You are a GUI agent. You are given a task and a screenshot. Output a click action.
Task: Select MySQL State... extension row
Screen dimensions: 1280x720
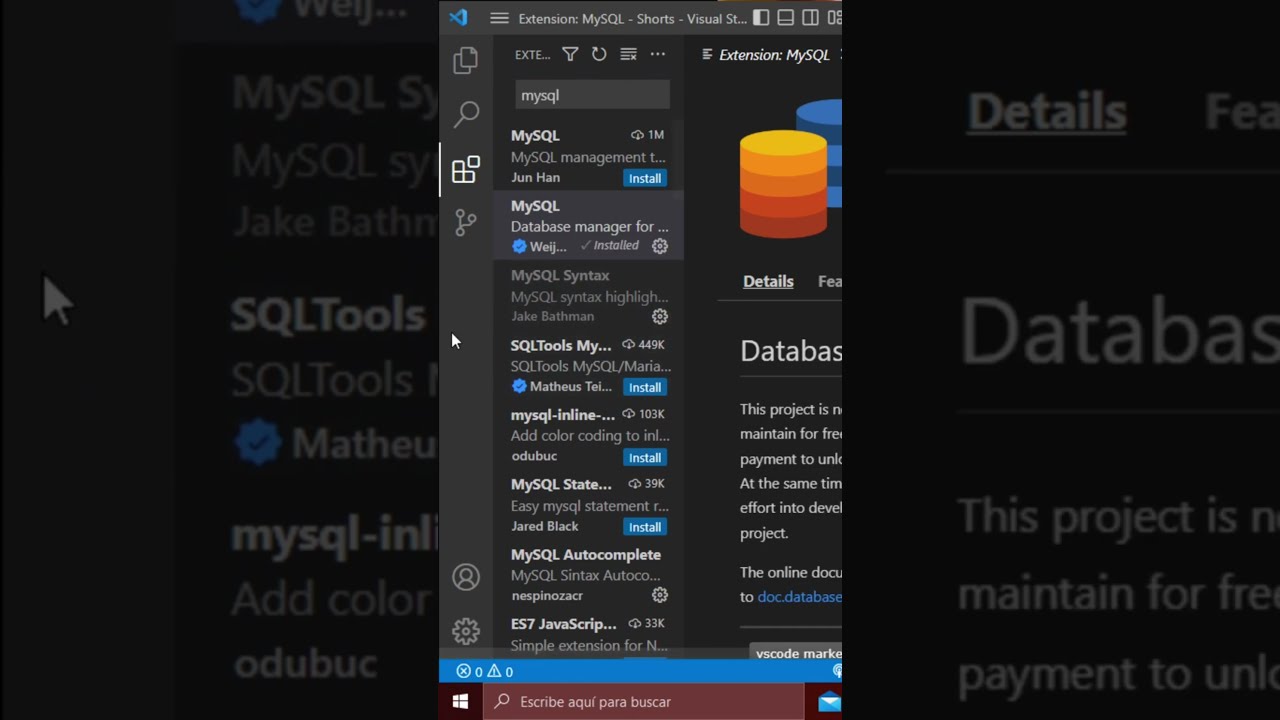point(588,505)
